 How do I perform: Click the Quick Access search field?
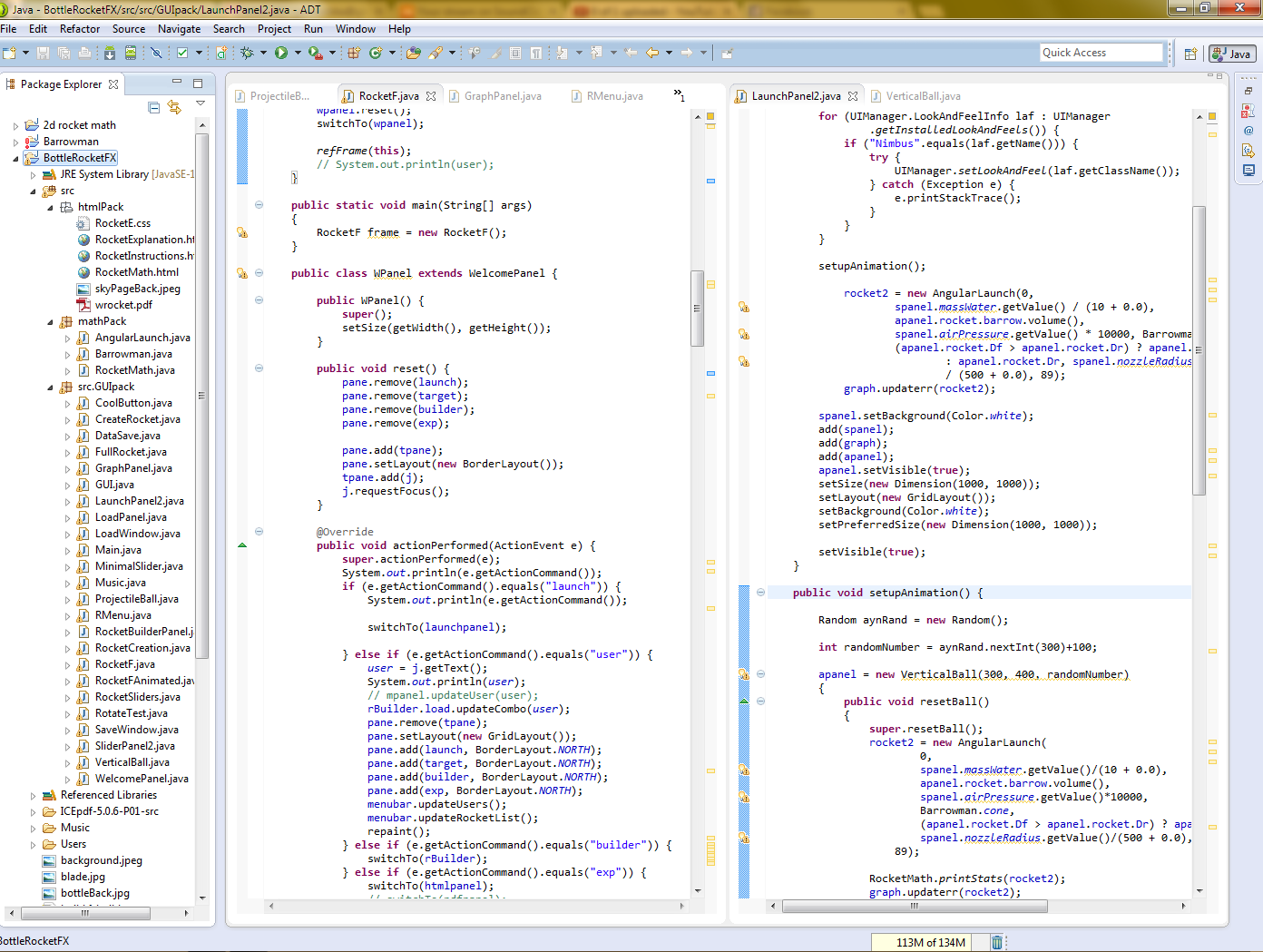click(x=1100, y=53)
